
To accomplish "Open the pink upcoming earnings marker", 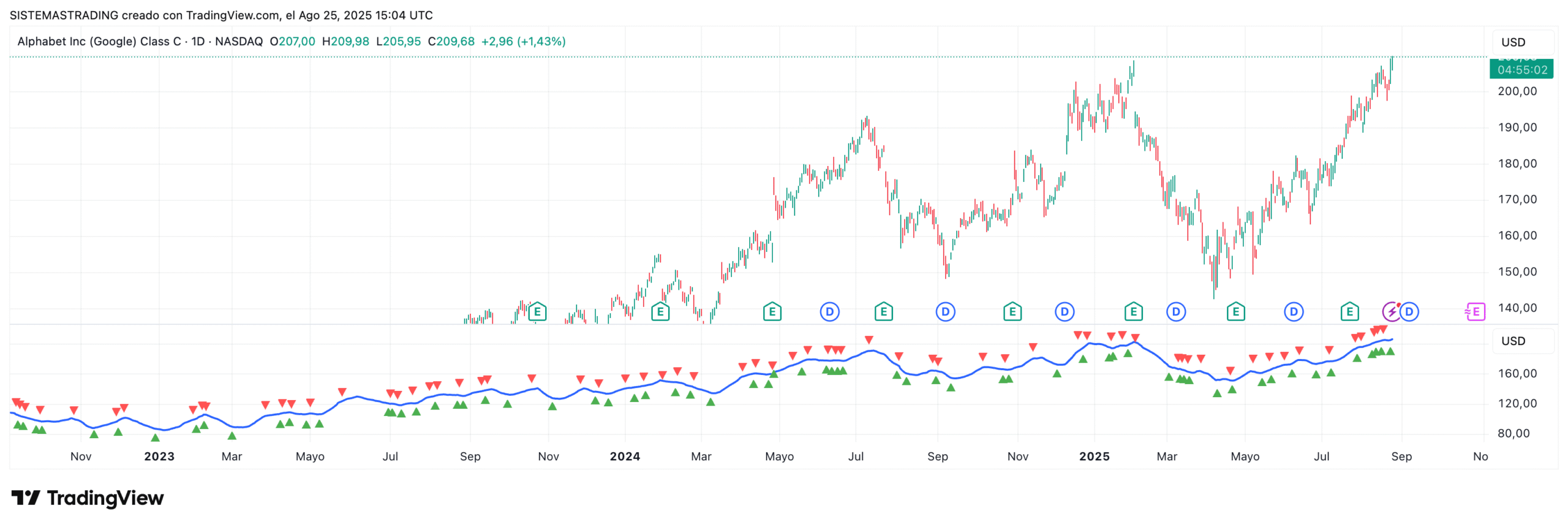I will click(1475, 312).
